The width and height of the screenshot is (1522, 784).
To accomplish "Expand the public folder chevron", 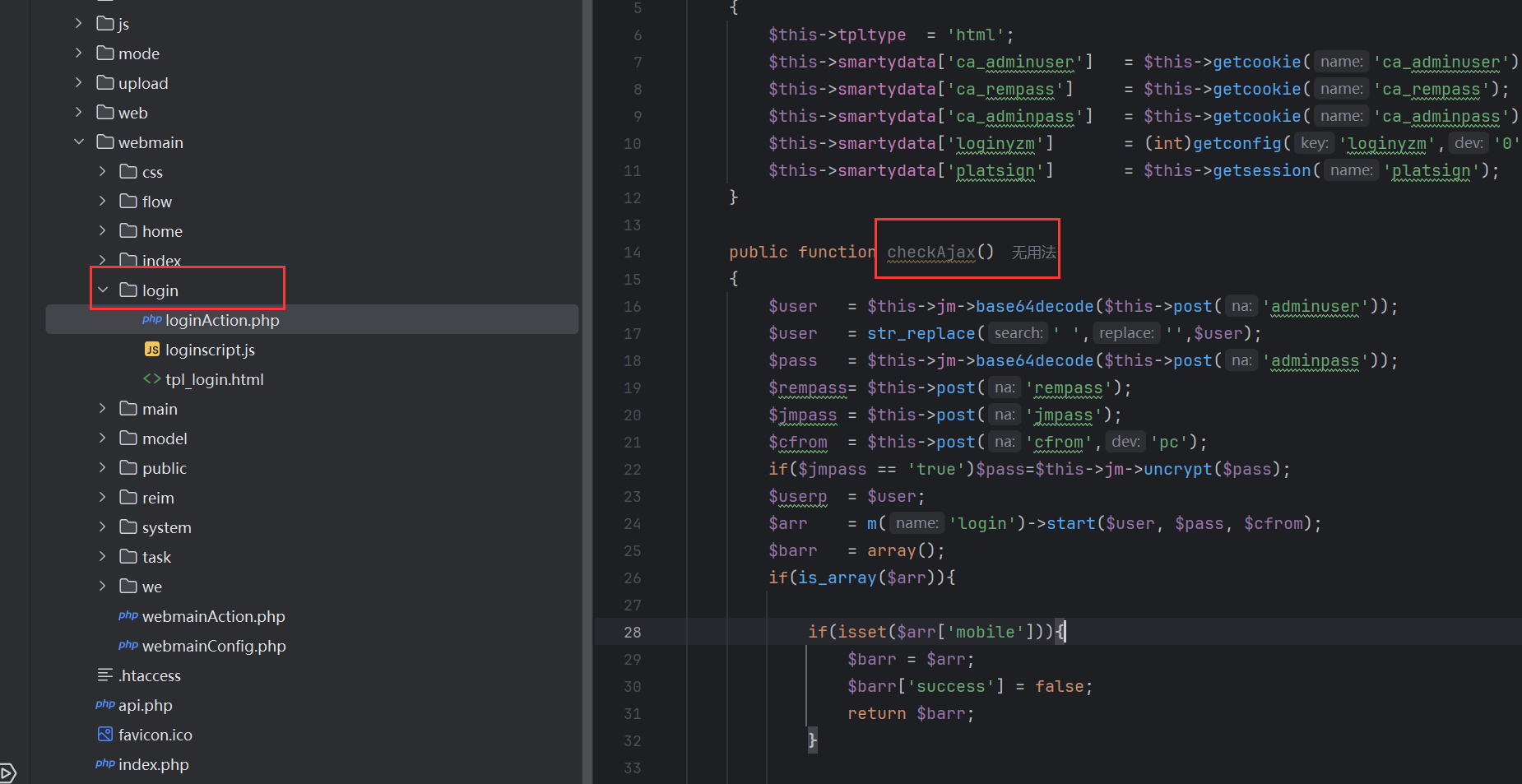I will click(103, 467).
